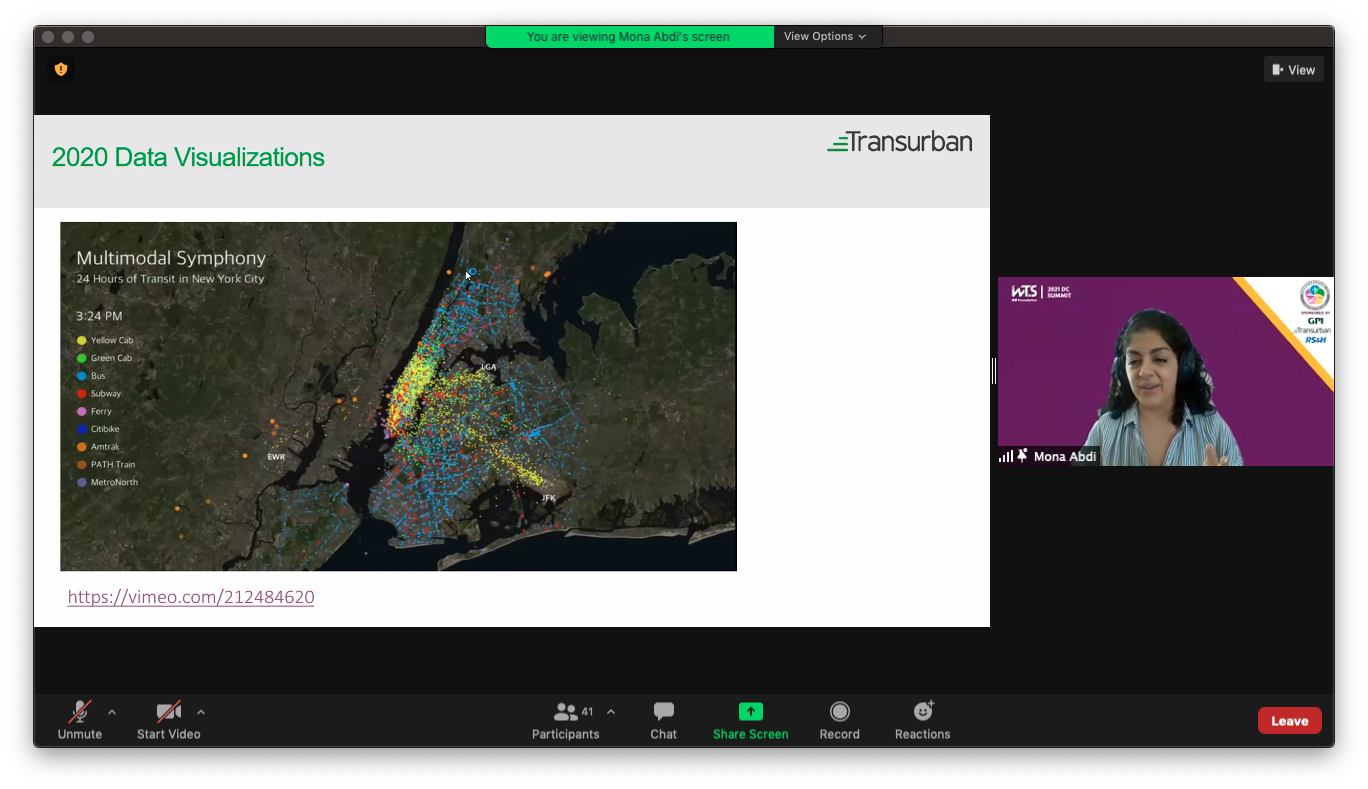Image resolution: width=1368 pixels, height=789 pixels.
Task: Open View Options dropdown
Action: coord(825,36)
